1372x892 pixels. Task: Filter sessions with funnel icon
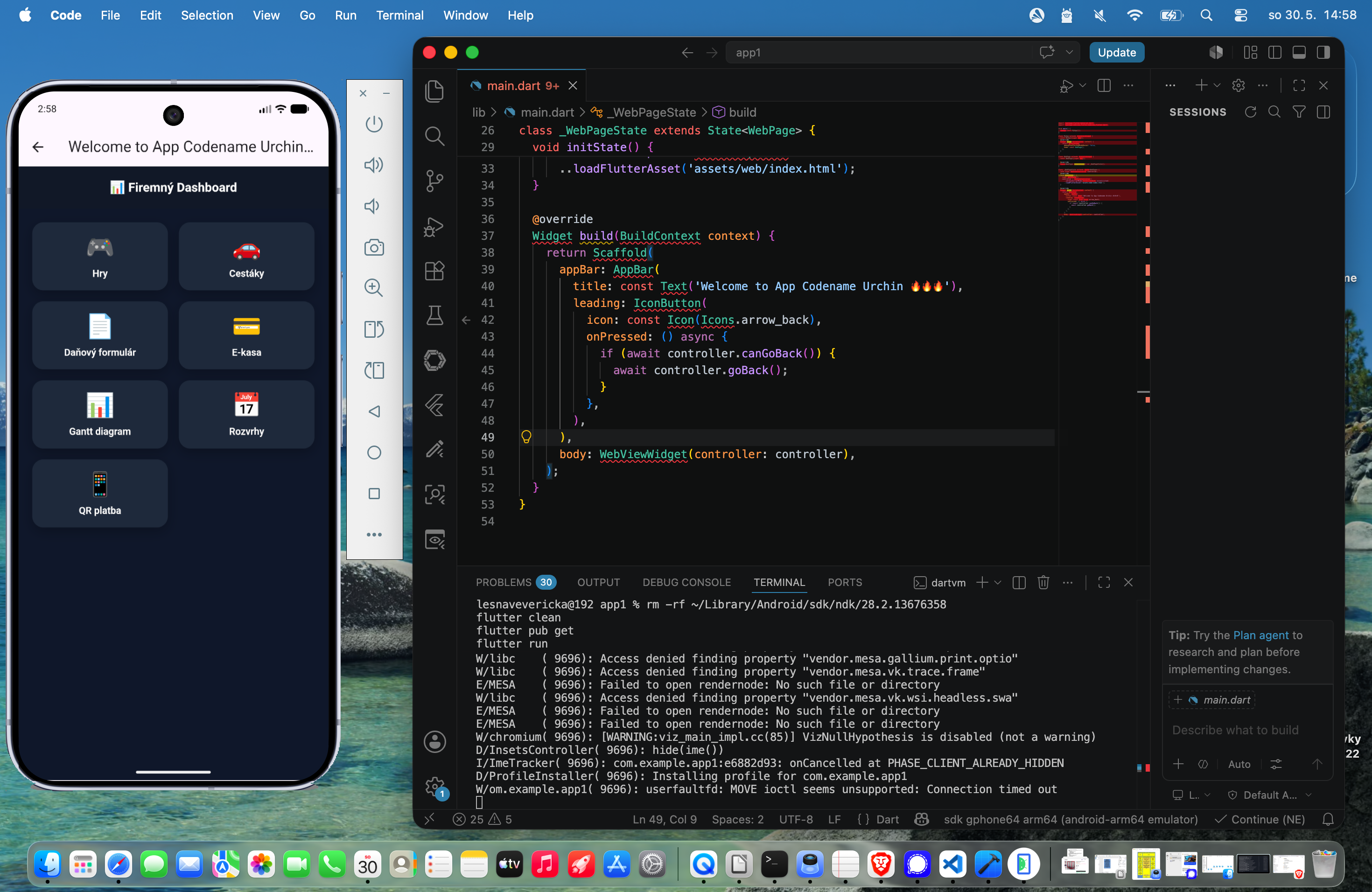coord(1299,112)
